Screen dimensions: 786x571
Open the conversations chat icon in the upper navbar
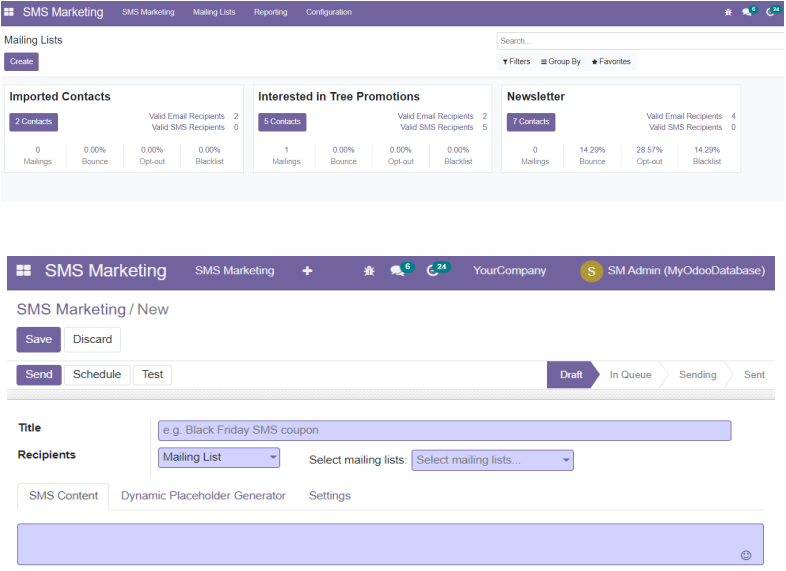[747, 12]
